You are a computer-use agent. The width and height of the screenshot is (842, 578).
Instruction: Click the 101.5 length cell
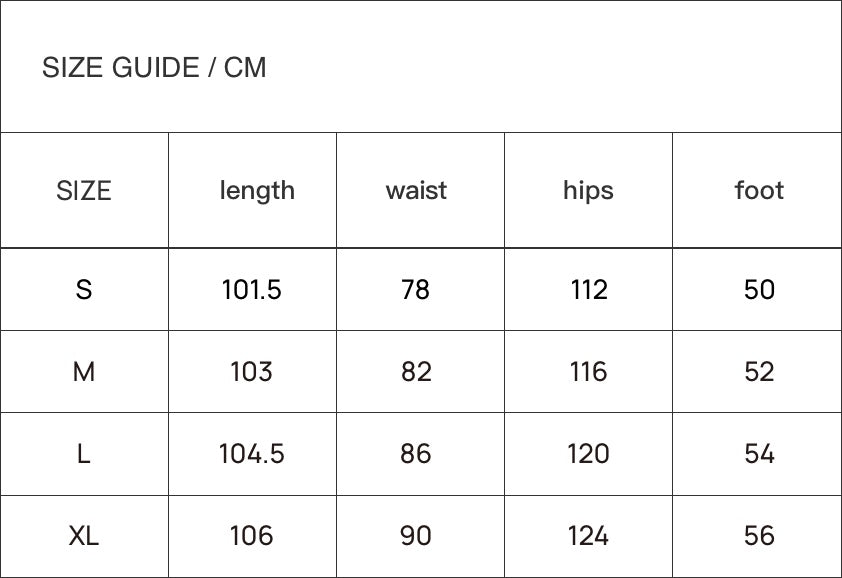tap(252, 290)
